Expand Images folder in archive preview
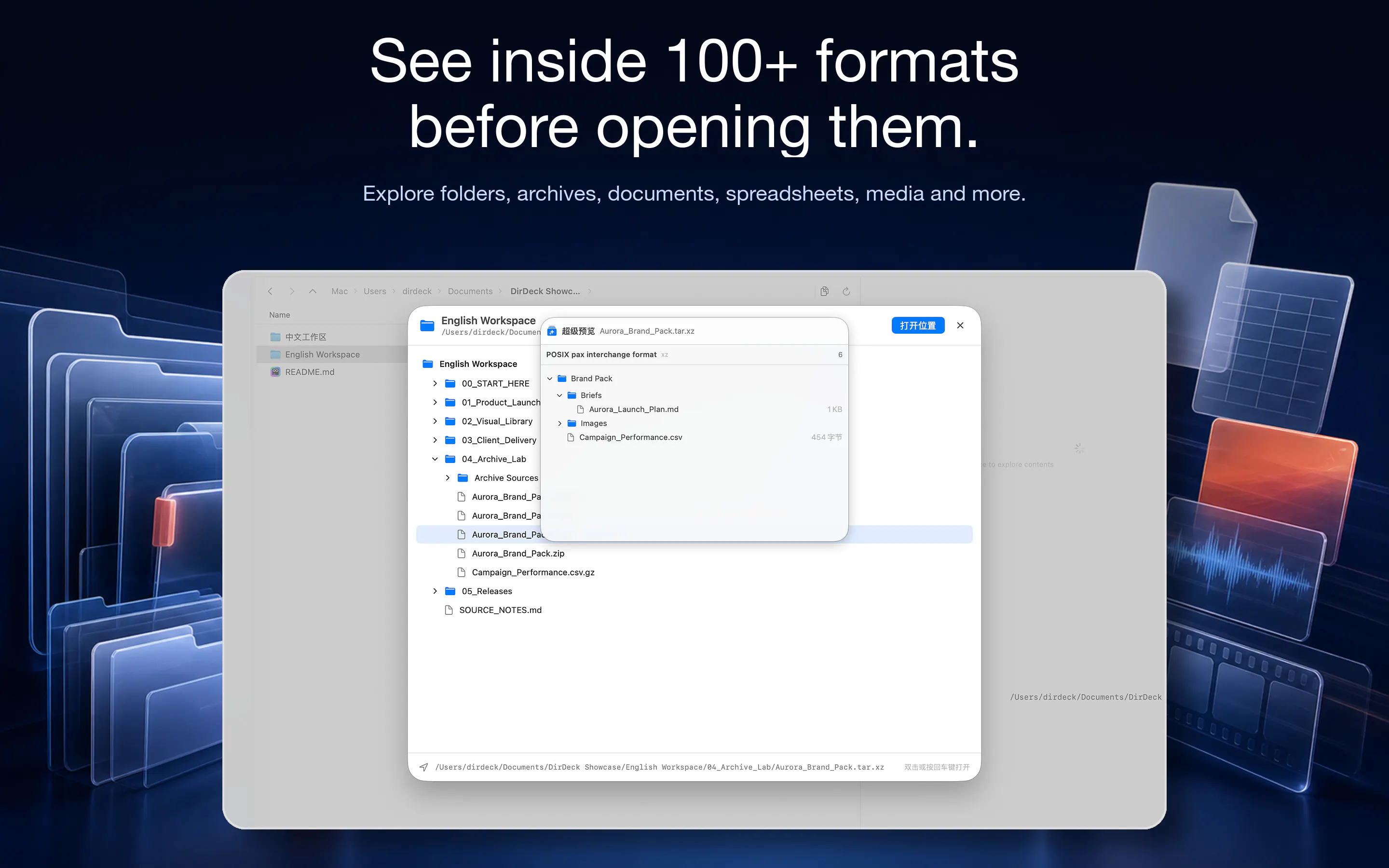 point(559,424)
